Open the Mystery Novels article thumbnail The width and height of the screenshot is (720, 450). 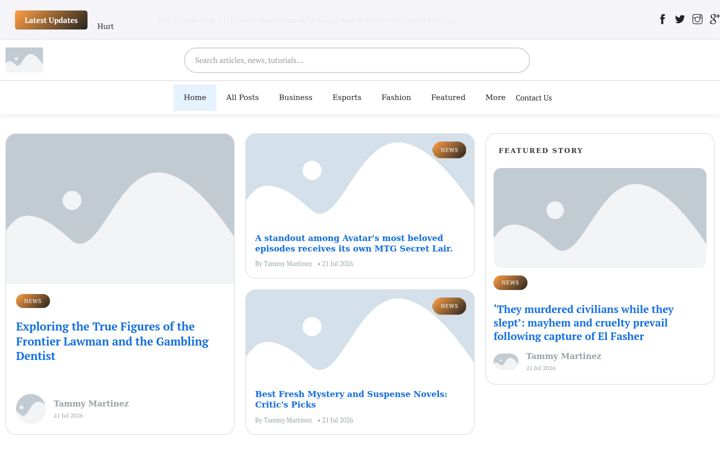(x=360, y=335)
